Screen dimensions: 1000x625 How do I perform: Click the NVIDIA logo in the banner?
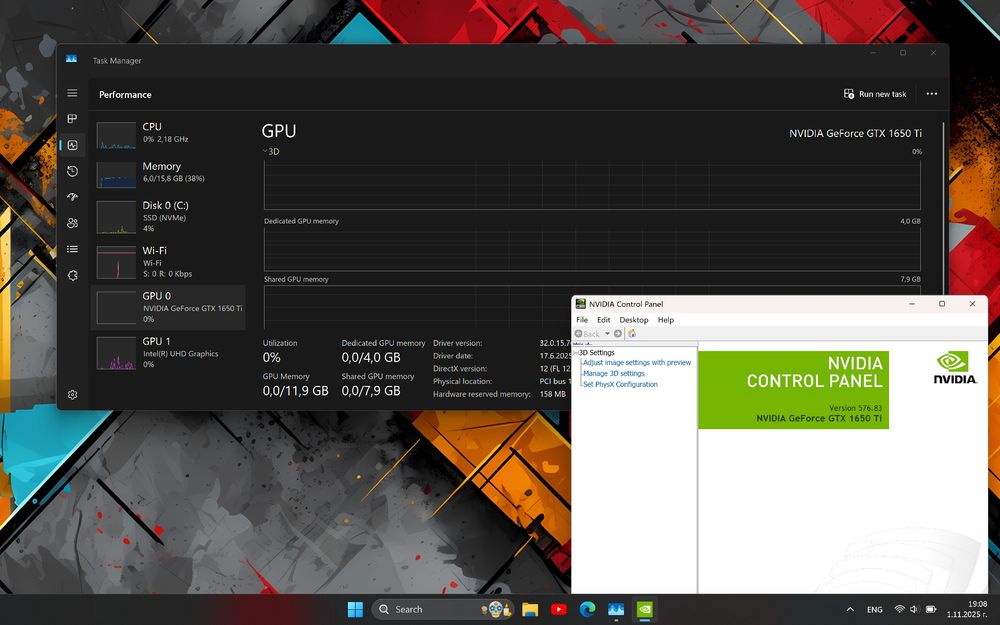955,367
